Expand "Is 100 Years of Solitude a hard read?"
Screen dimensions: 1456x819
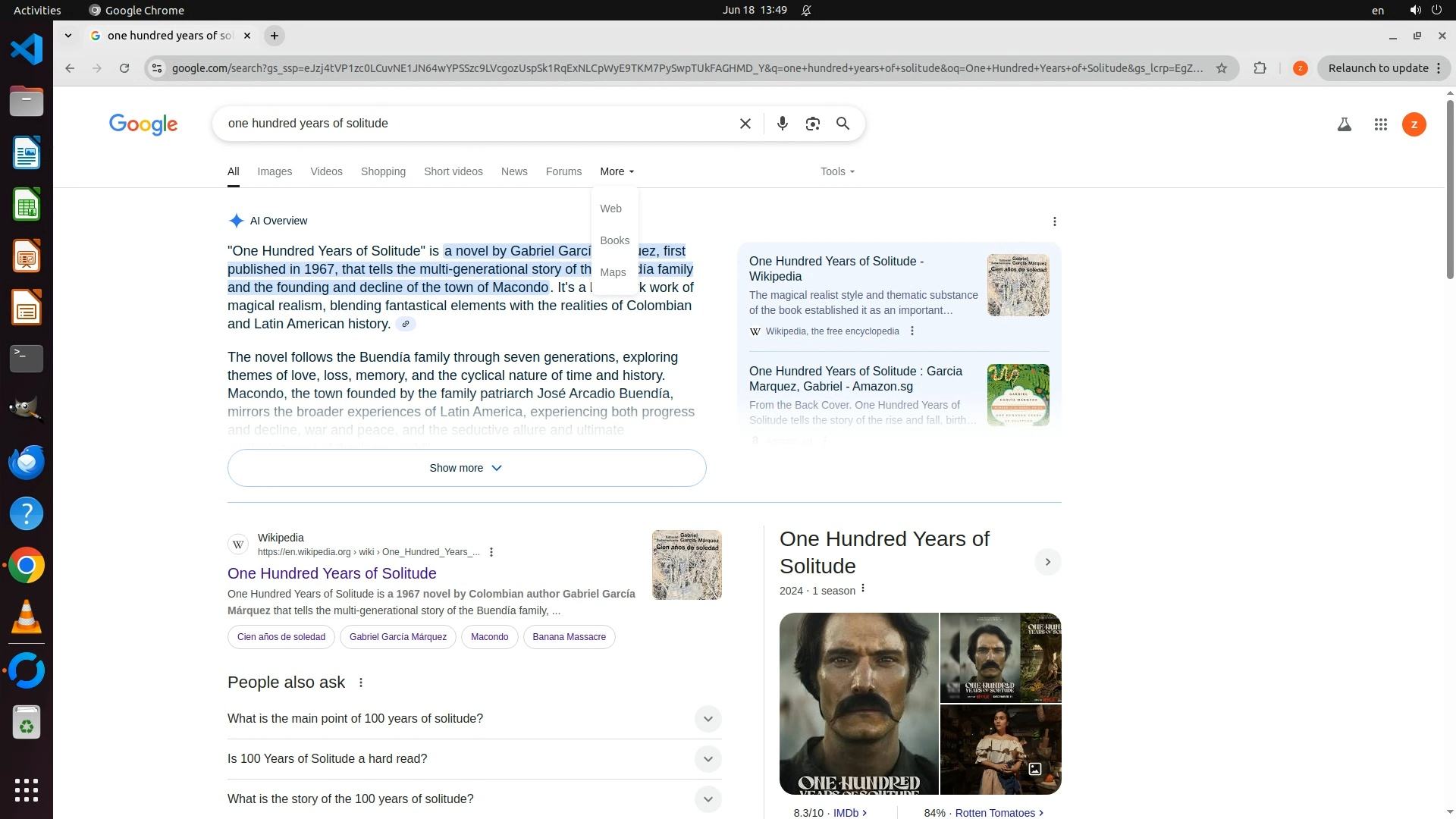(x=707, y=759)
